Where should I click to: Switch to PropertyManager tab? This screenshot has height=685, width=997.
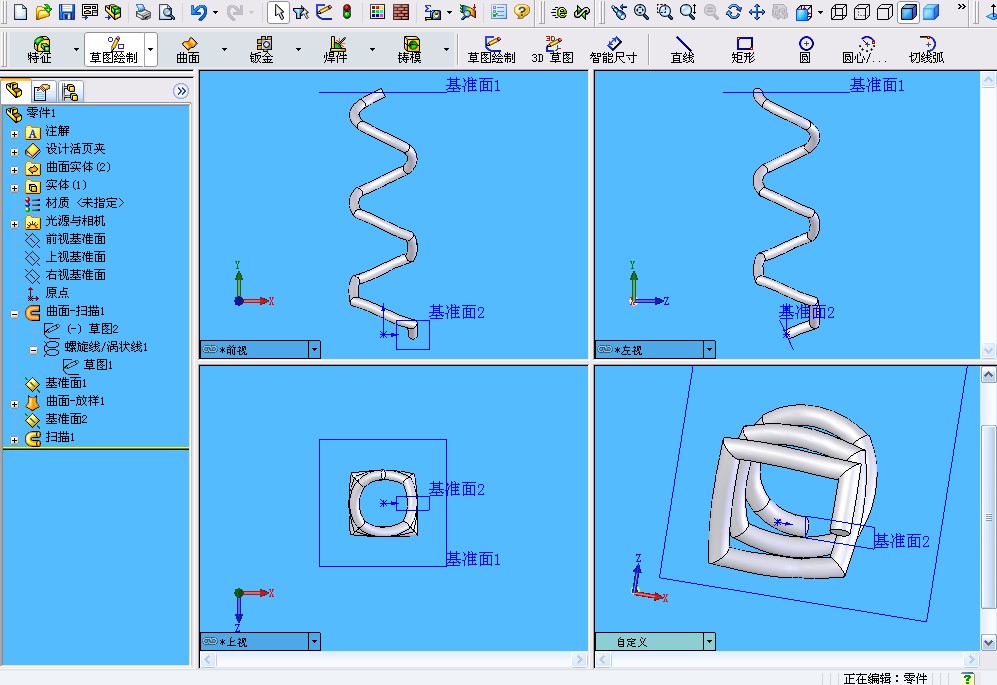(42, 92)
